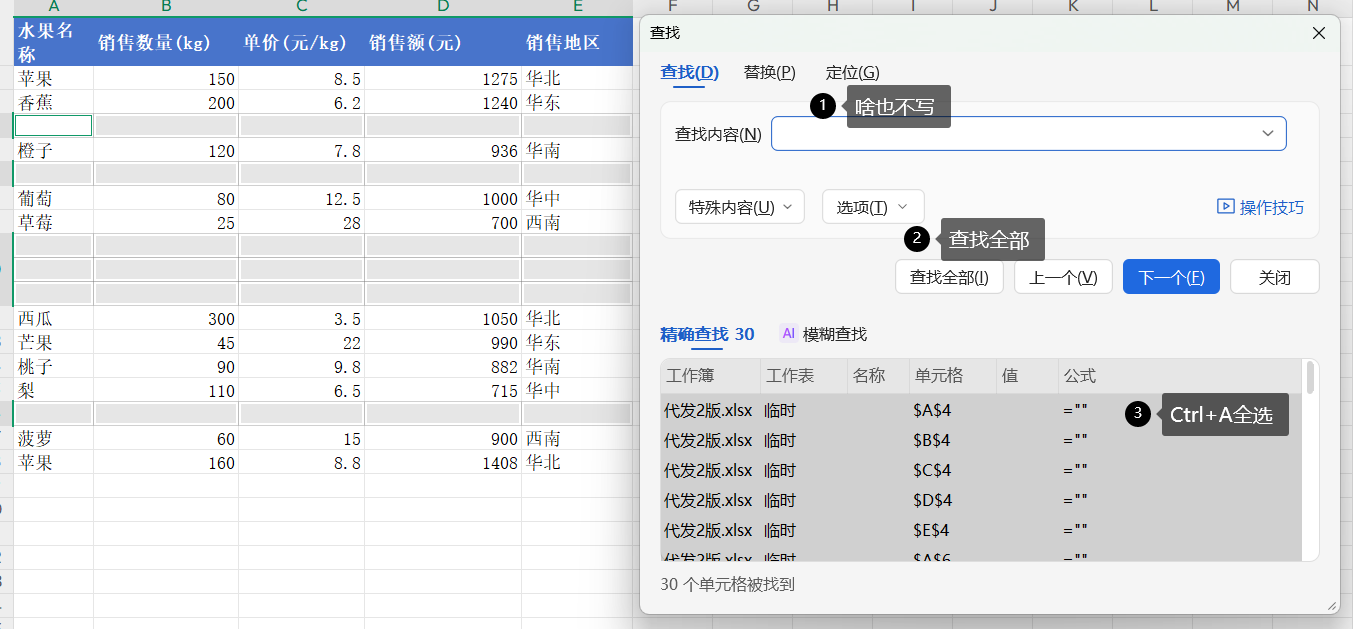Select the result row for $A$4
The height and width of the screenshot is (629, 1353).
pos(981,410)
